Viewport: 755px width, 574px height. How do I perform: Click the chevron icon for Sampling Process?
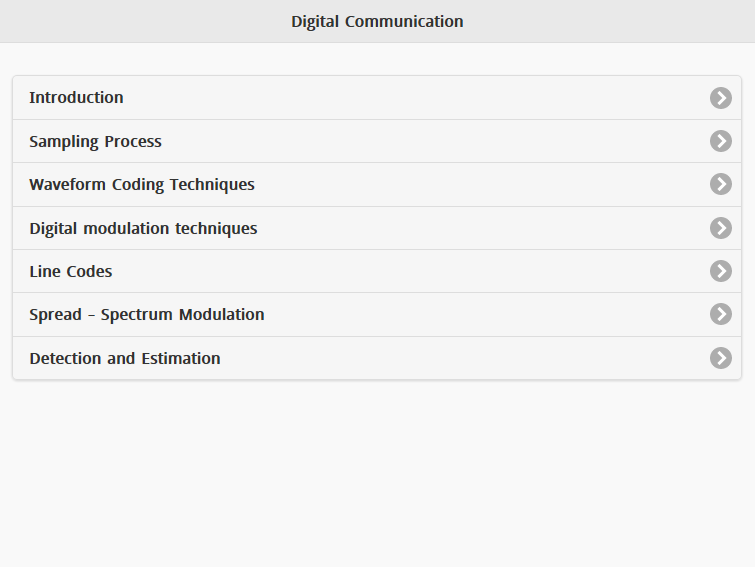721,141
